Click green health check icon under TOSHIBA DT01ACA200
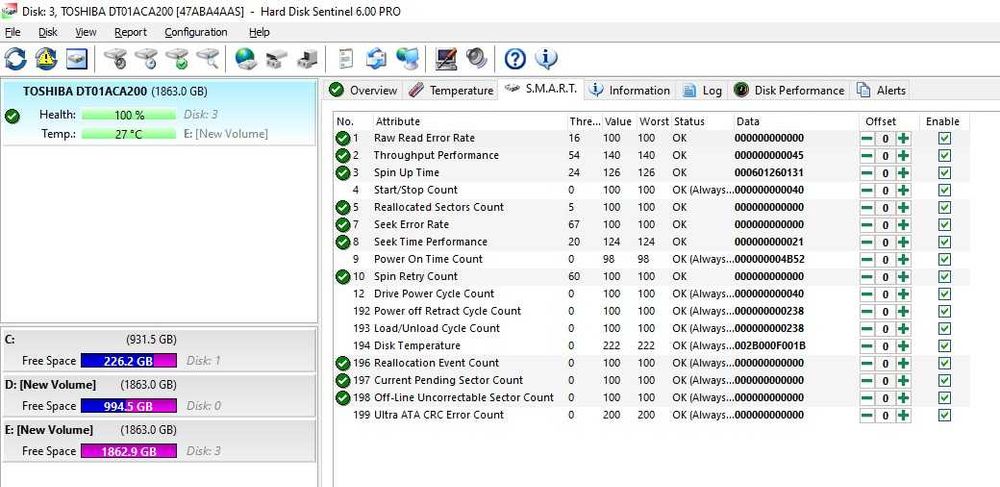Viewport: 1000px width, 487px height. point(11,117)
